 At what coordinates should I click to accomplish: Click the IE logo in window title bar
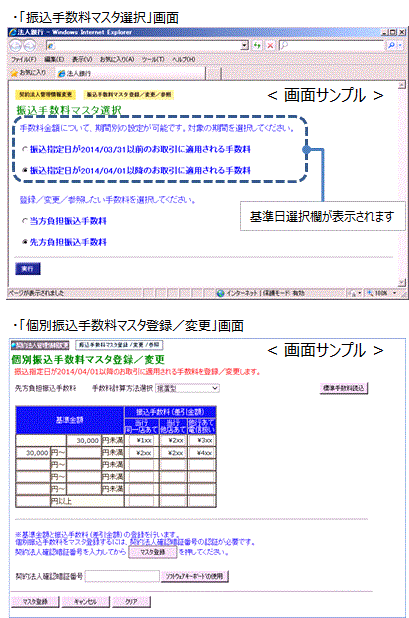[x=13, y=32]
